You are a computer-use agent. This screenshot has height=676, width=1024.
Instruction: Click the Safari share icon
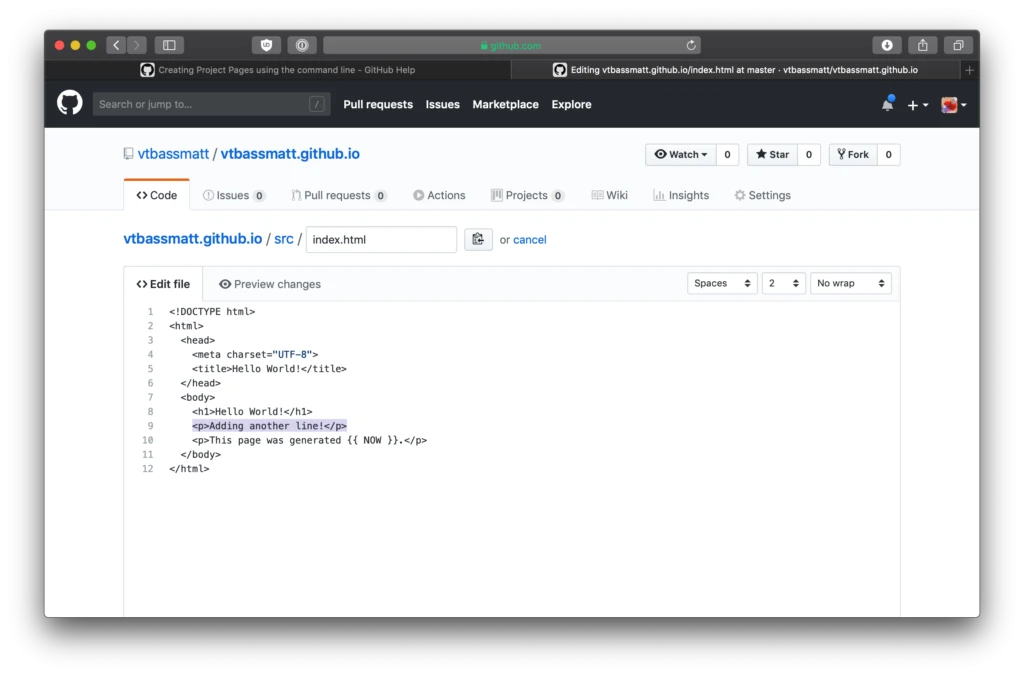922,45
